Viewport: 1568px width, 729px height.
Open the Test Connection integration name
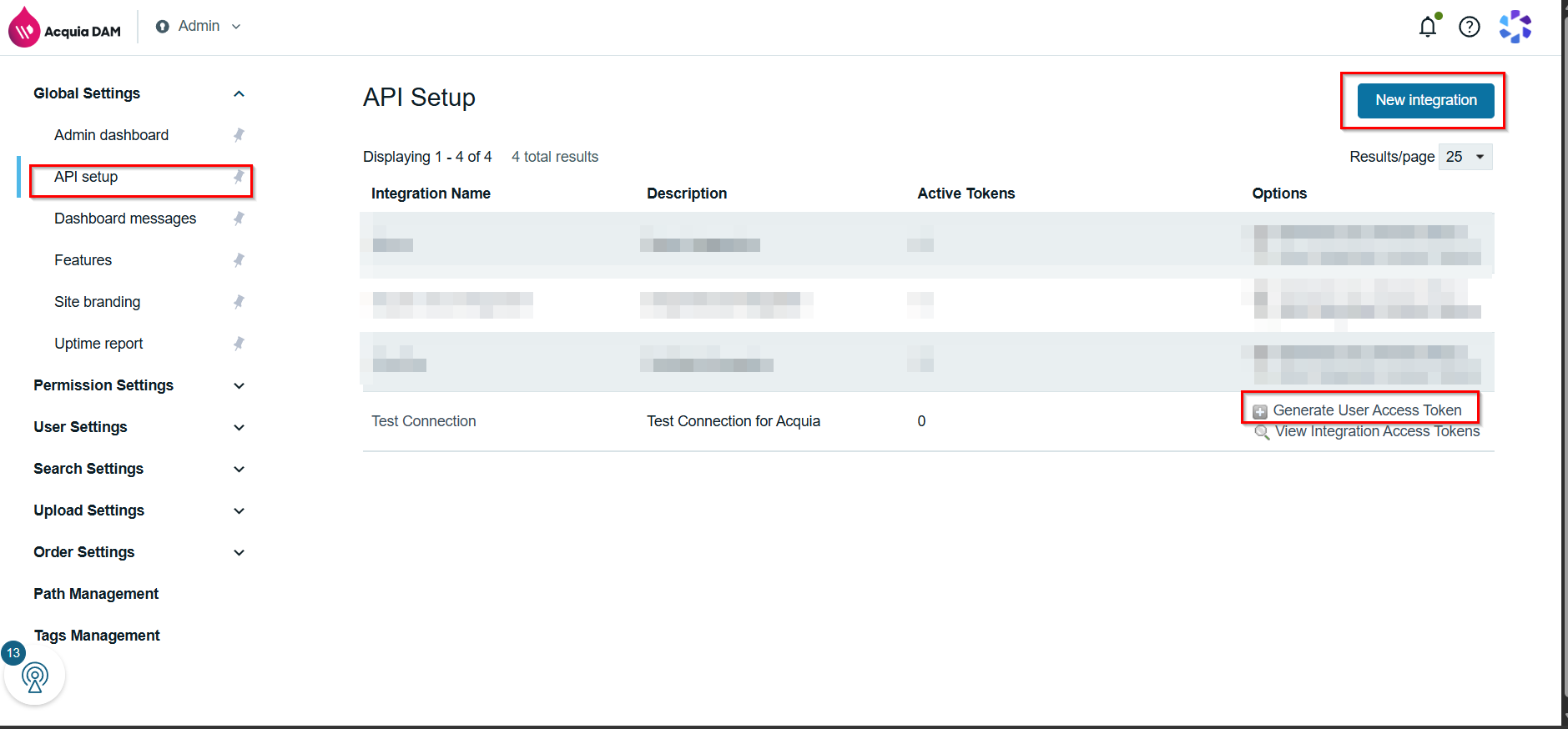click(424, 421)
